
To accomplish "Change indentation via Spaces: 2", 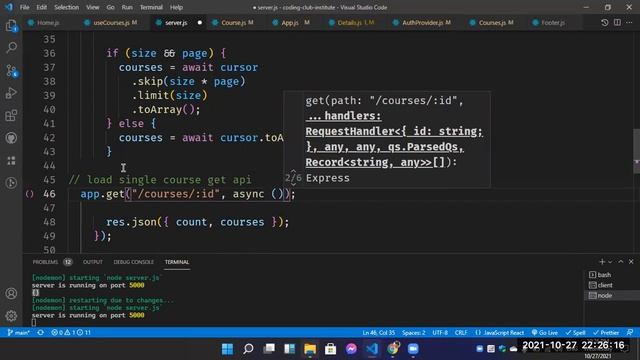I will click(x=413, y=333).
